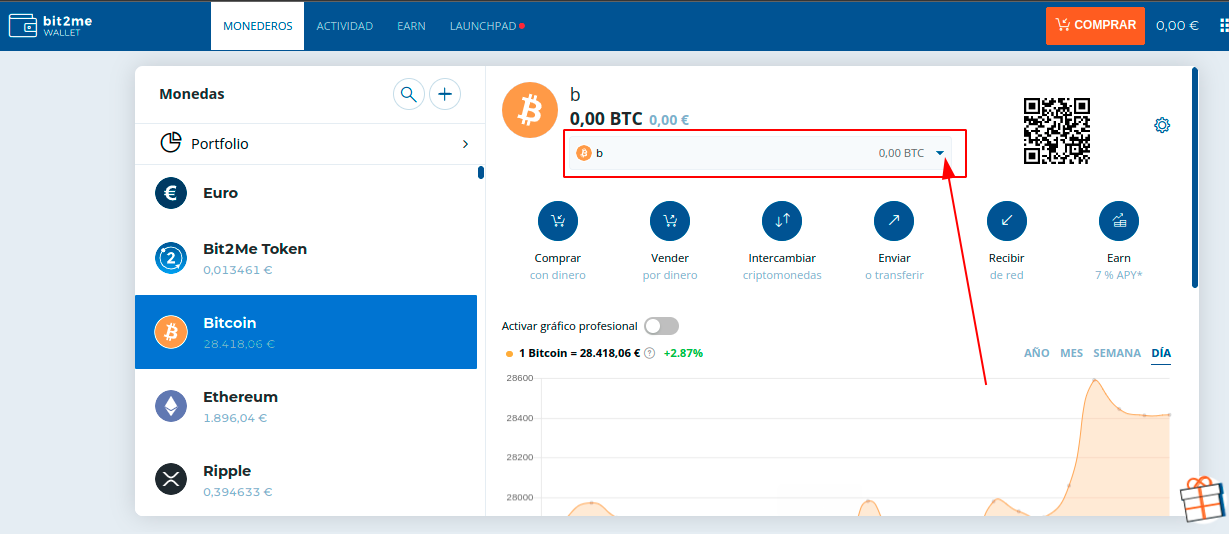Add a new wallet with the plus icon
Image resolution: width=1229 pixels, height=534 pixels.
(x=445, y=94)
